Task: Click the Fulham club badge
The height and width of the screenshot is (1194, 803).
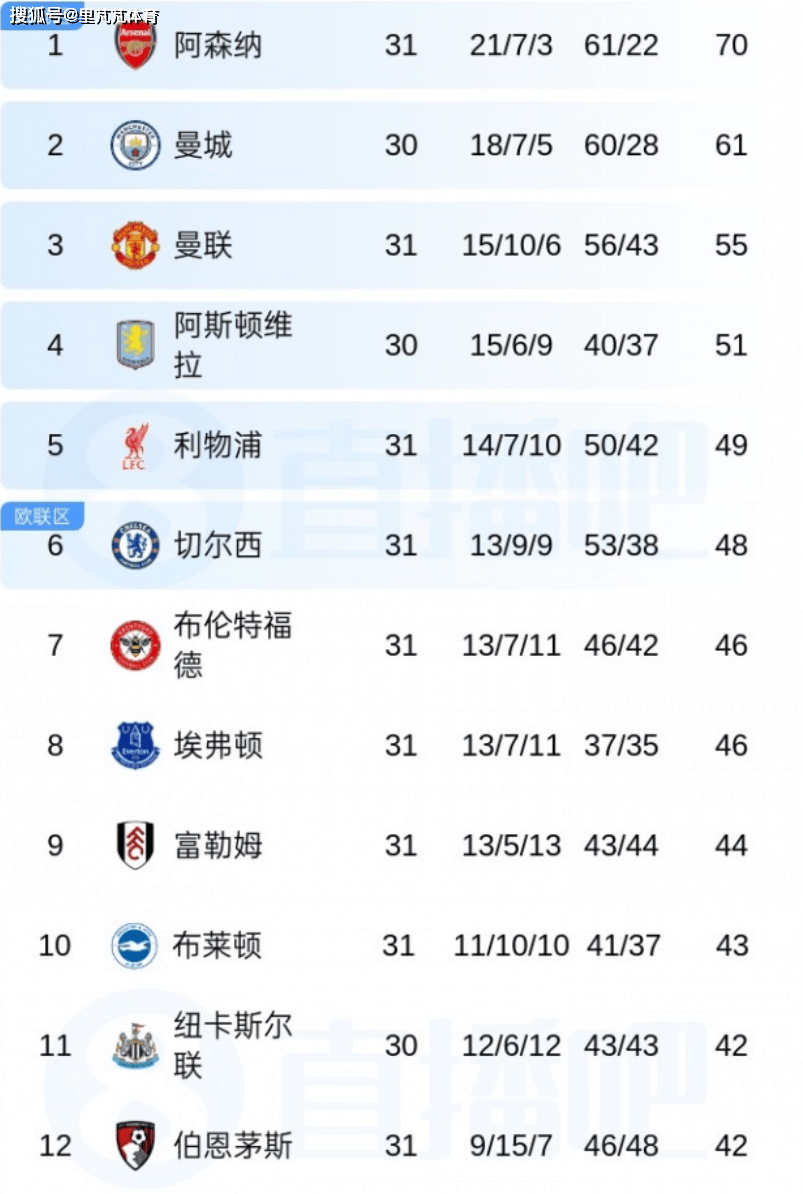Action: tap(135, 845)
